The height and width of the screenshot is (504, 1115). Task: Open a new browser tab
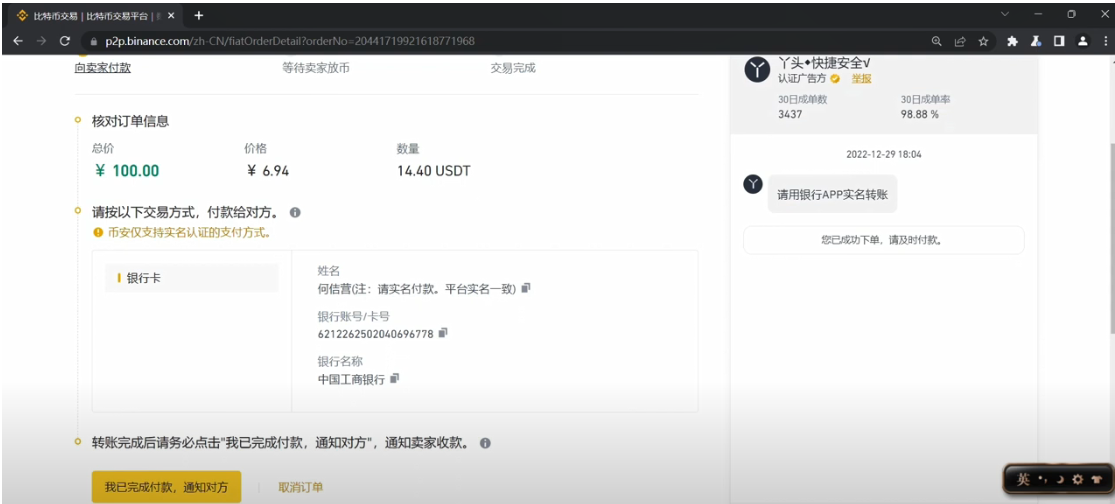[198, 15]
